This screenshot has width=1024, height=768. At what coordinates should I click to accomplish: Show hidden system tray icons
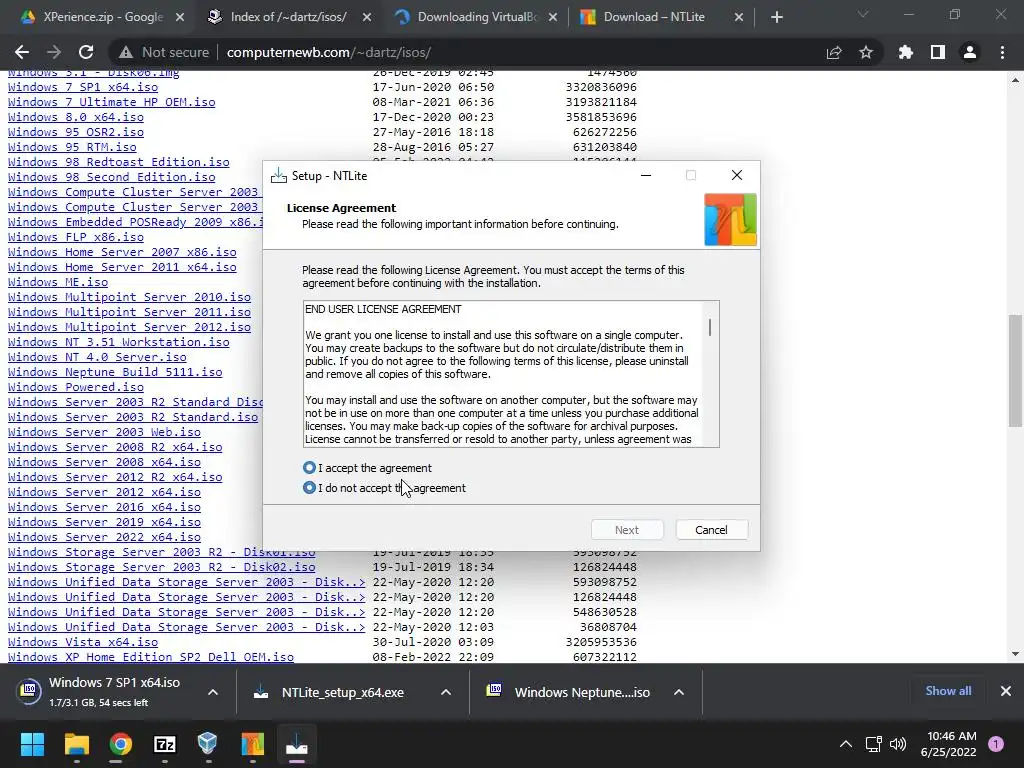tap(846, 744)
